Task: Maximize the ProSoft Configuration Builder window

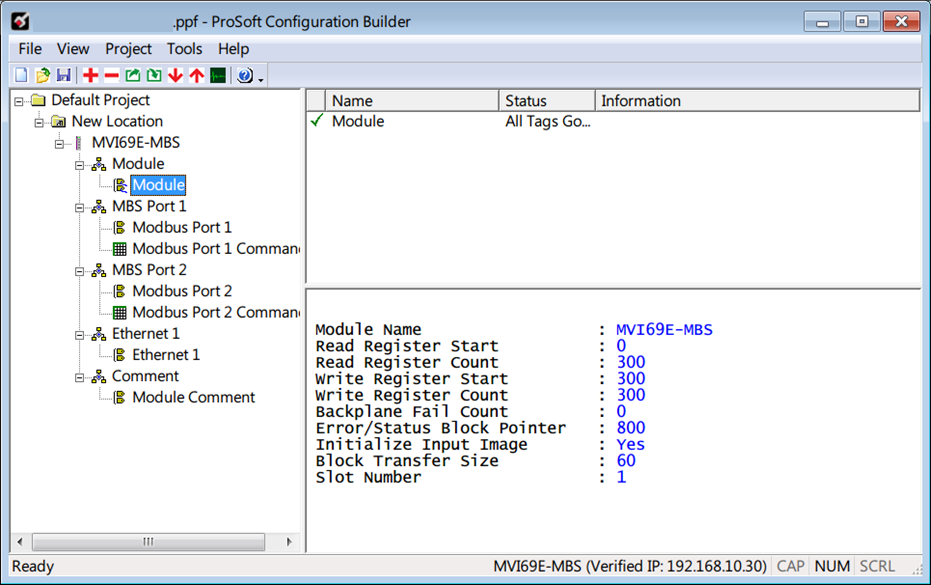Action: [862, 22]
